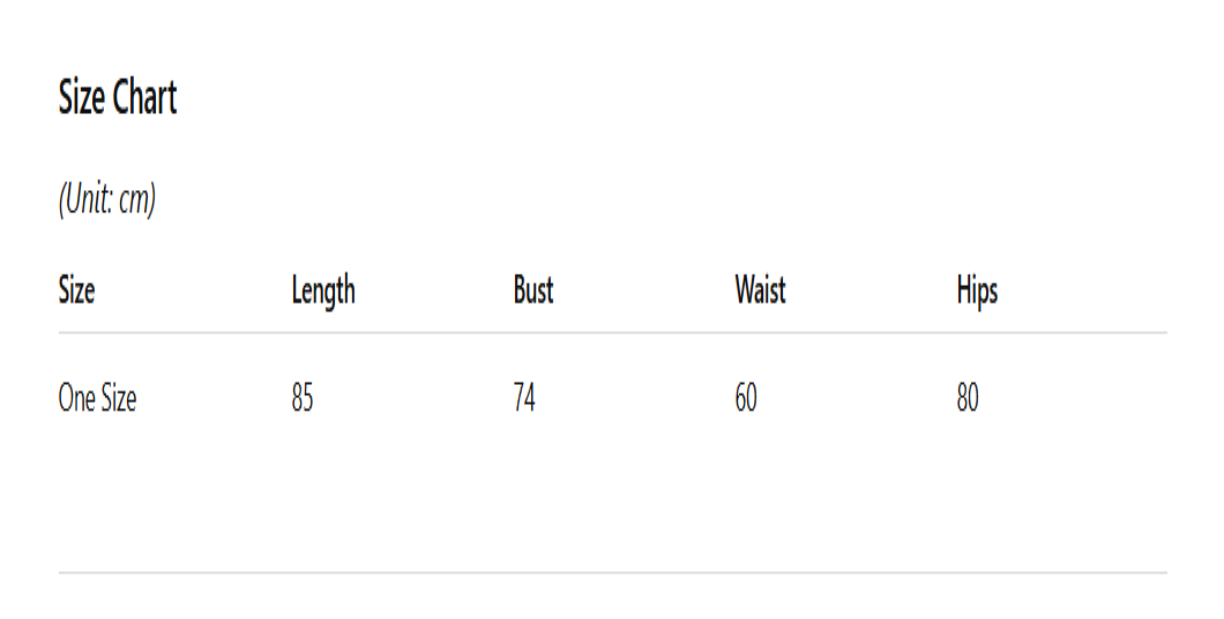The width and height of the screenshot is (1224, 619).
Task: Click the divider line under the header row
Action: (612, 332)
